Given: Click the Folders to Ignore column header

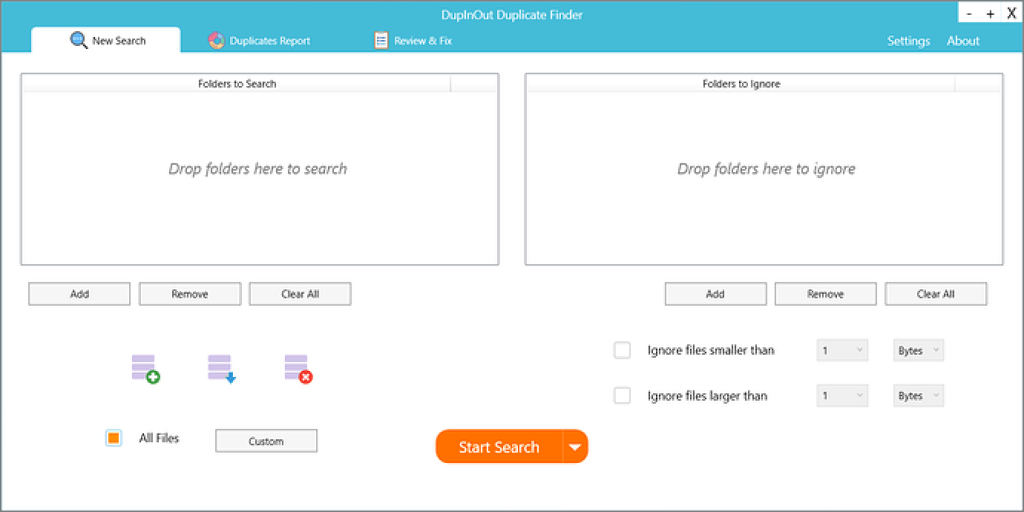Looking at the screenshot, I should (x=741, y=84).
